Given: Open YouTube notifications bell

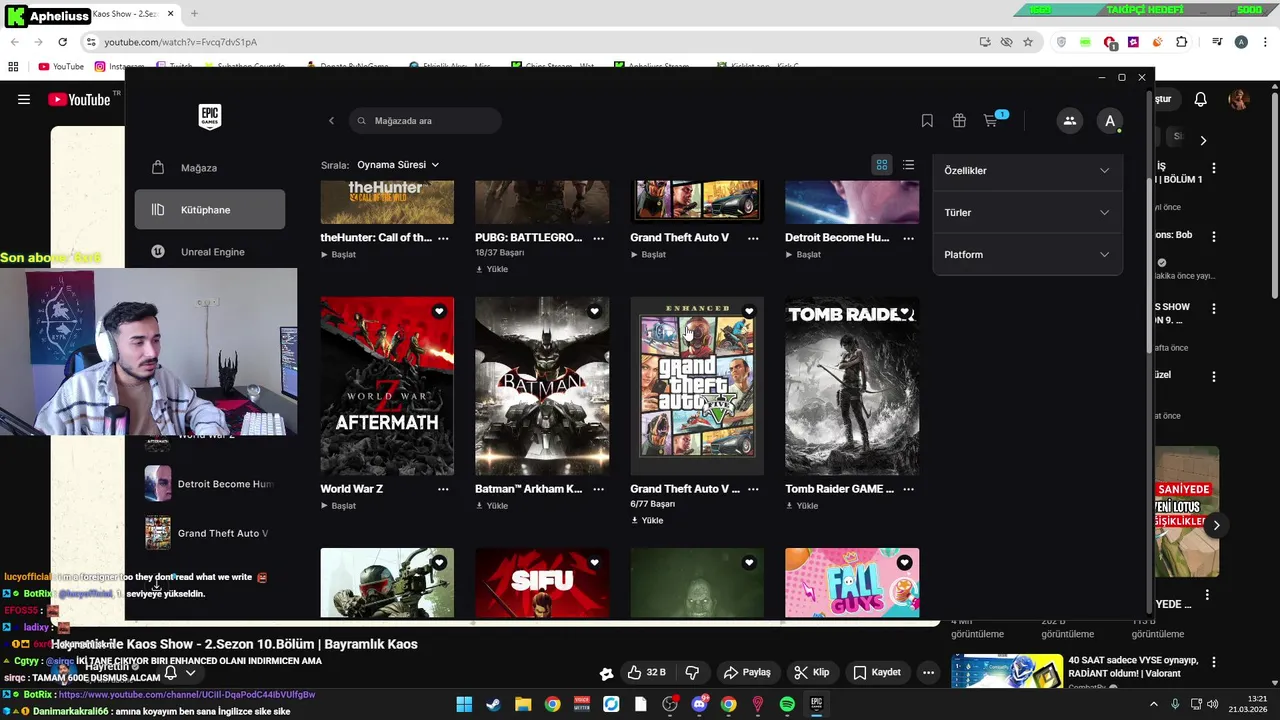Looking at the screenshot, I should coord(1201,99).
